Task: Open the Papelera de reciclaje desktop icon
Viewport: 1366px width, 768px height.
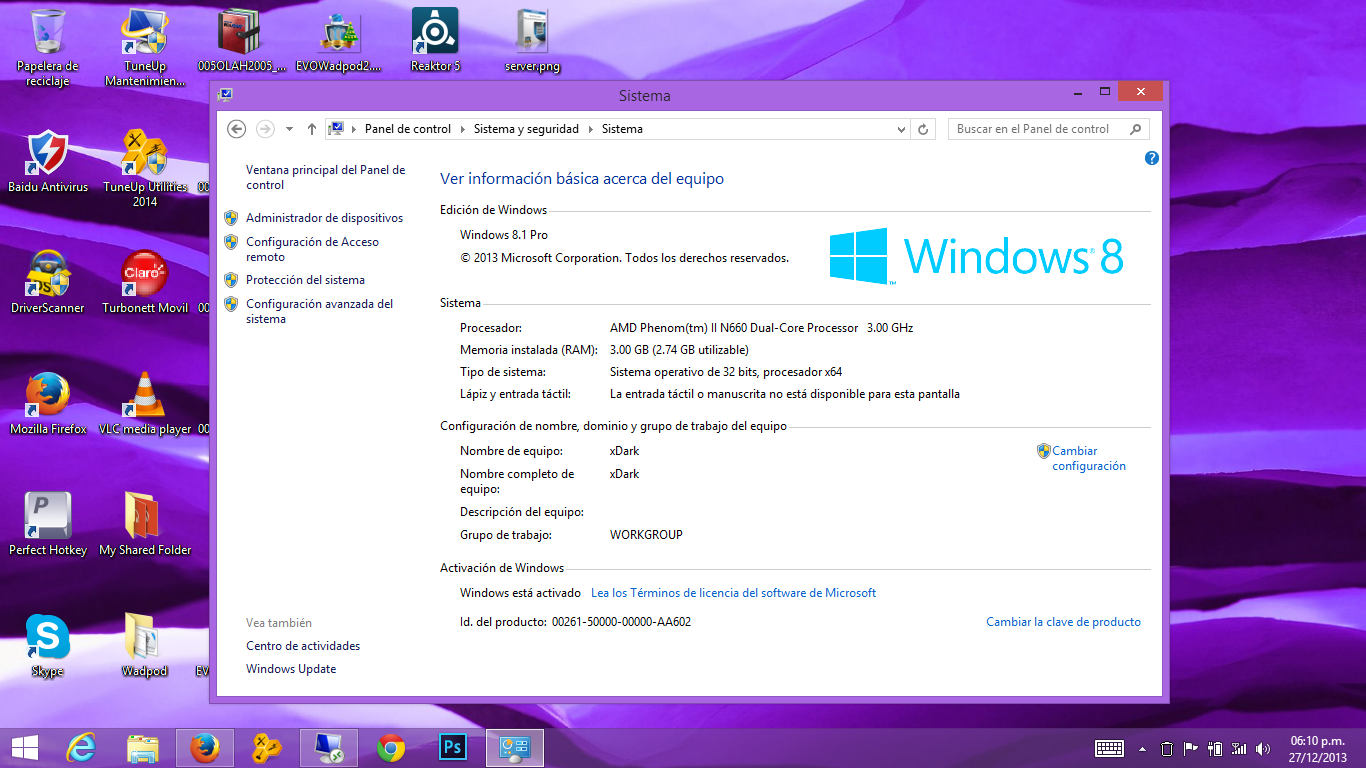Action: pos(47,47)
